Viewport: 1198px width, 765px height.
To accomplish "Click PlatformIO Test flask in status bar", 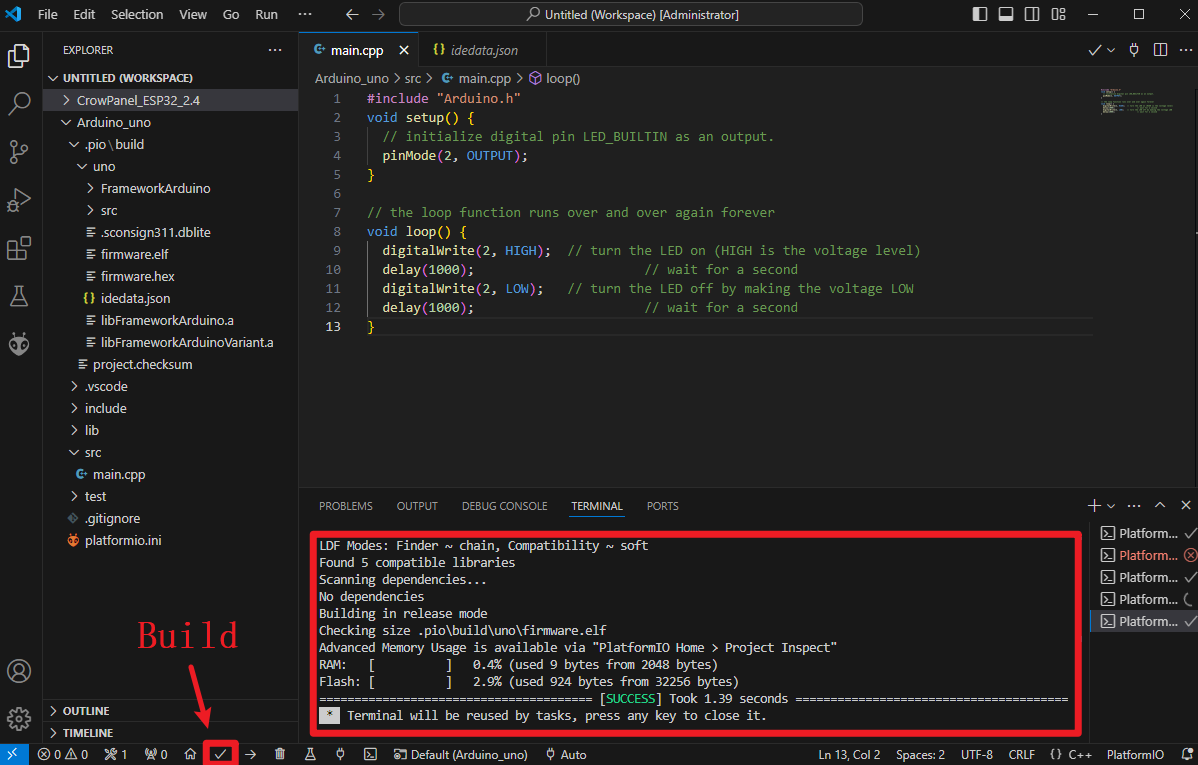I will pyautogui.click(x=310, y=754).
